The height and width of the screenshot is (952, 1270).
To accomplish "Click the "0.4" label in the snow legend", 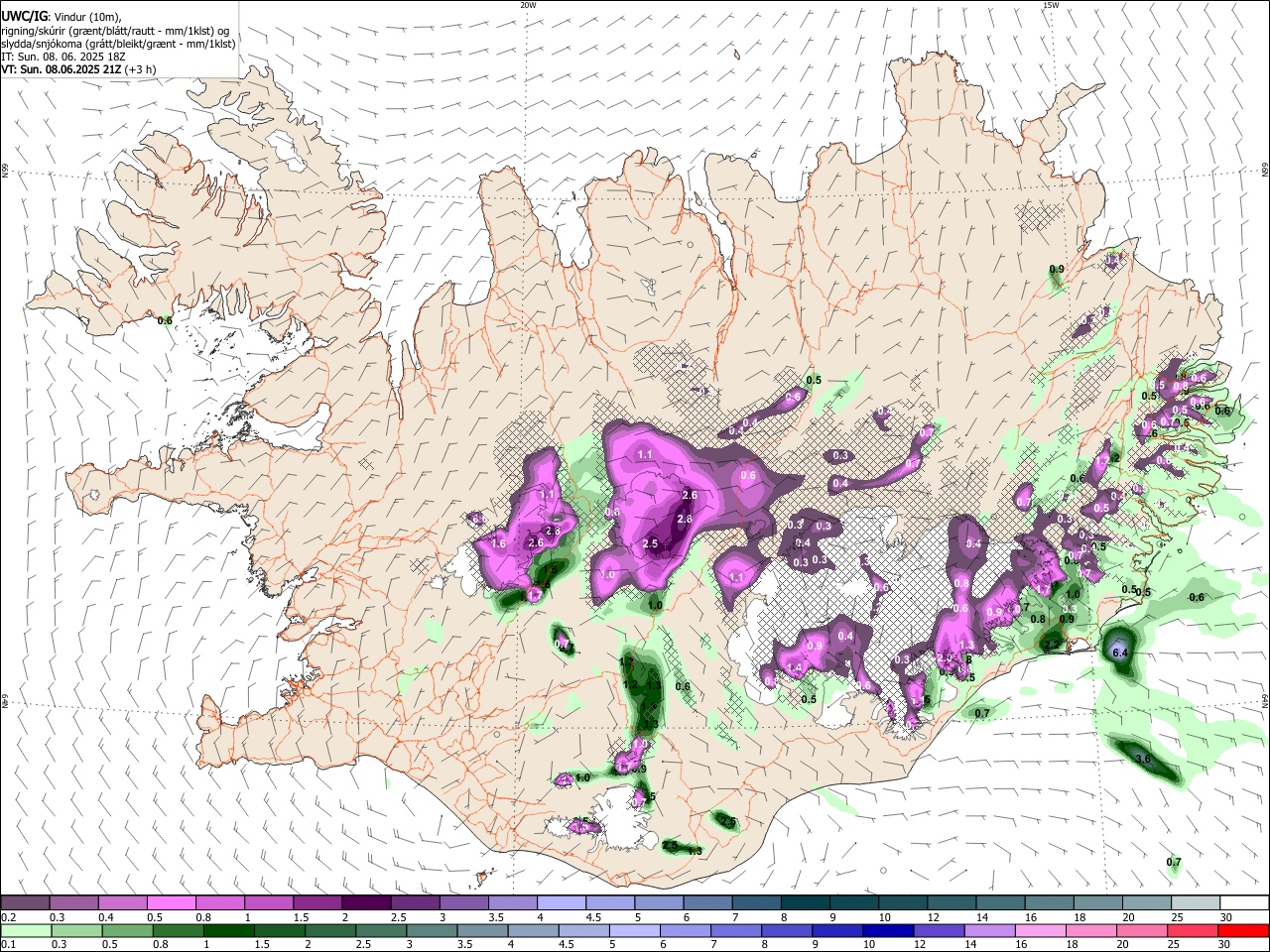I will coord(106,917).
